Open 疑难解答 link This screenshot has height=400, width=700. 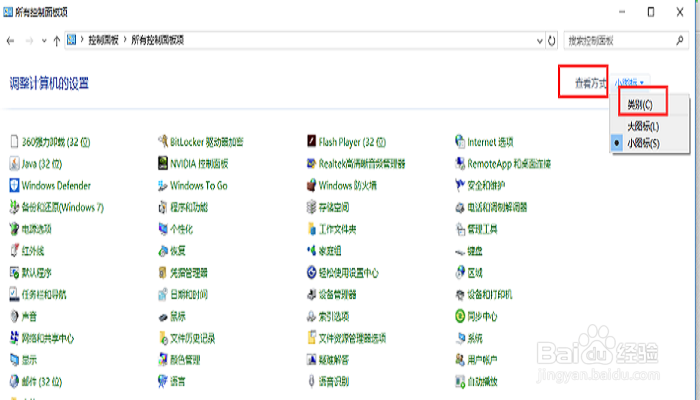333,360
